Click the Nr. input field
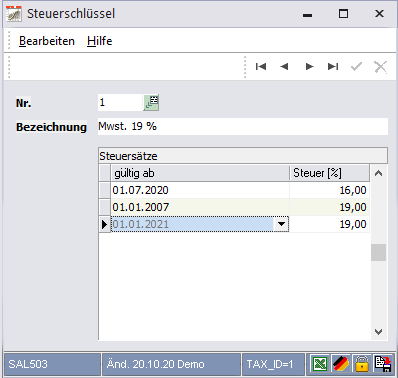Screen dimensions: 398x378 (120, 102)
